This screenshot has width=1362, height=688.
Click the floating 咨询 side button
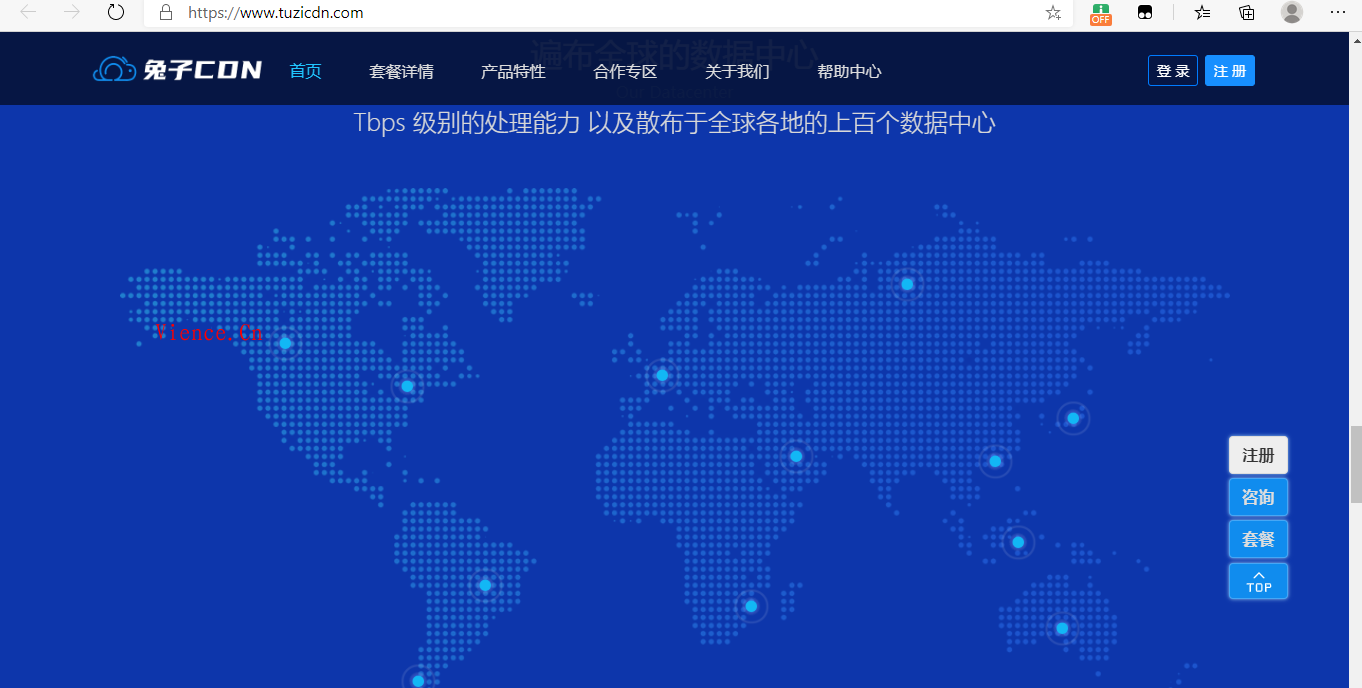(1258, 497)
